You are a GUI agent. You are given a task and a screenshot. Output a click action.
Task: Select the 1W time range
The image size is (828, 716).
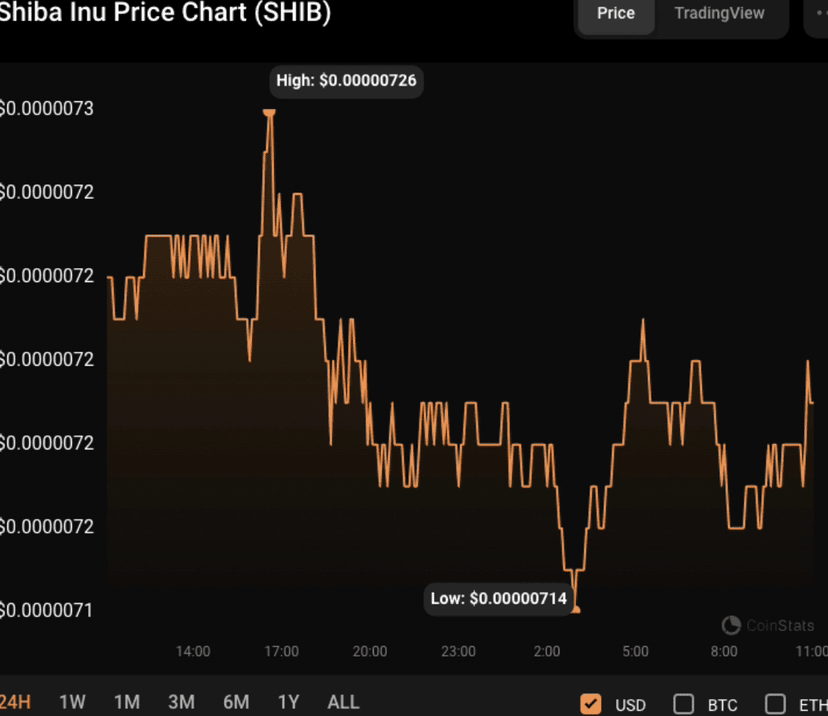[x=72, y=702]
